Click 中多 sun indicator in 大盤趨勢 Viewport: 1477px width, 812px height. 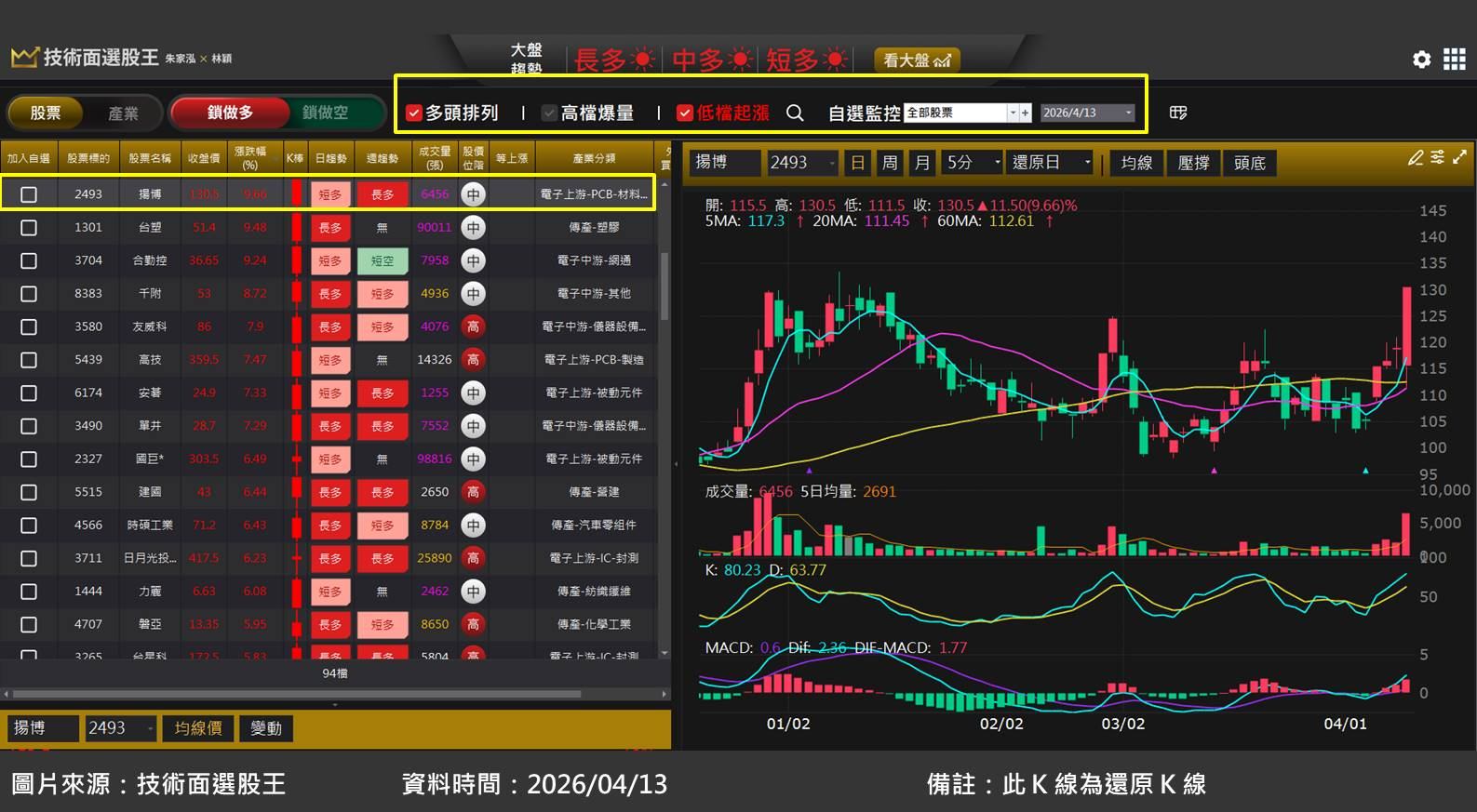coord(713,60)
